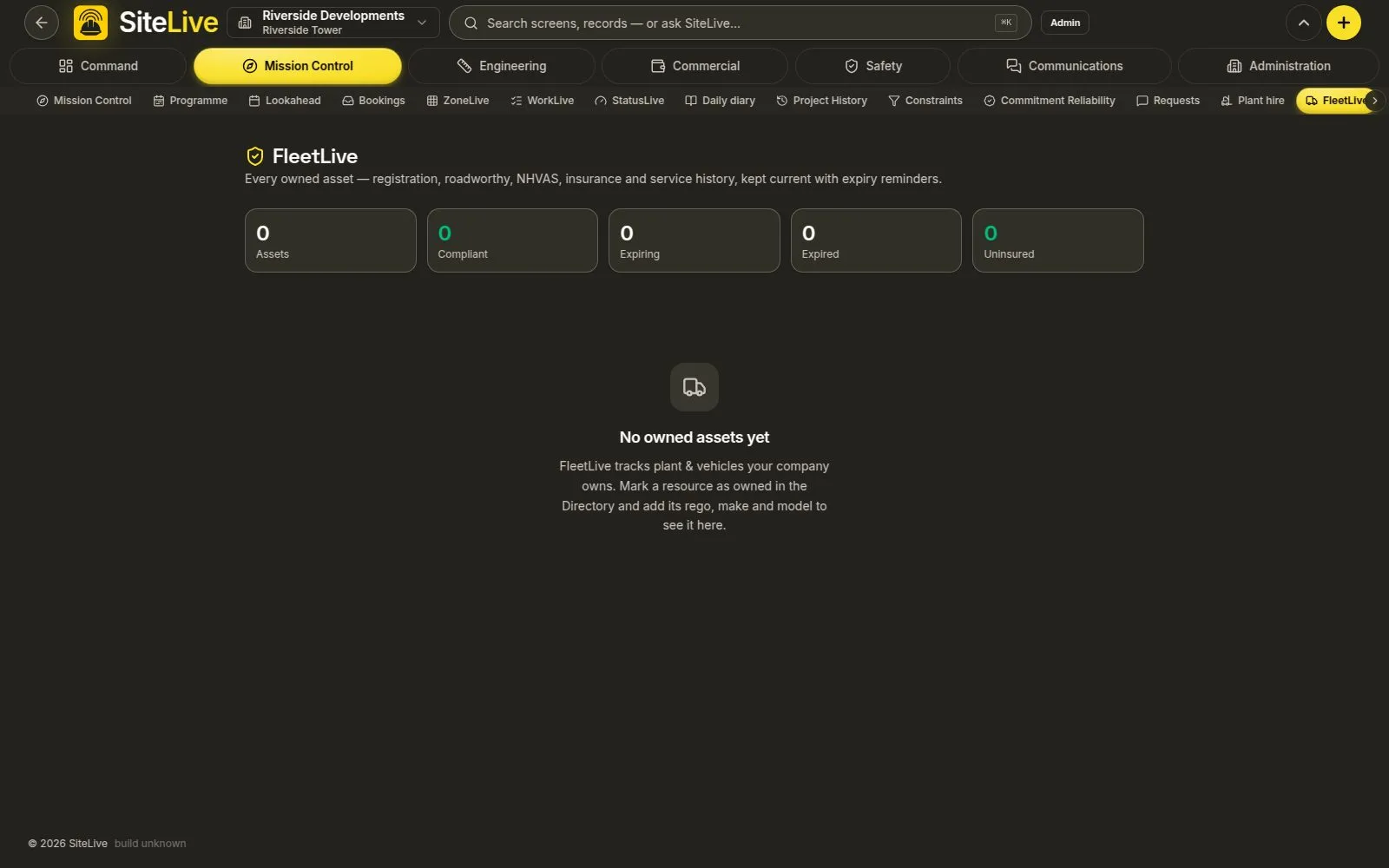Click the Assets count card
This screenshot has width=1389, height=868.
point(330,240)
